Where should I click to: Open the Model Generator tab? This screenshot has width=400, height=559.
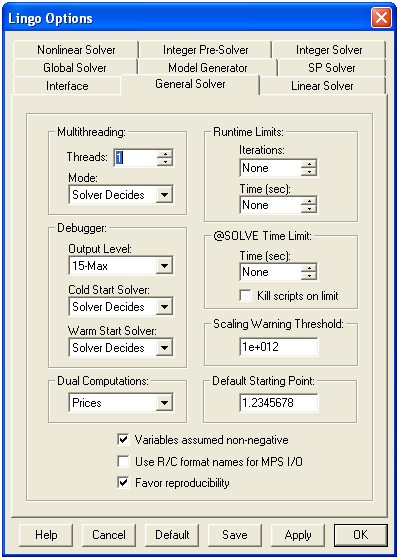tap(207, 68)
